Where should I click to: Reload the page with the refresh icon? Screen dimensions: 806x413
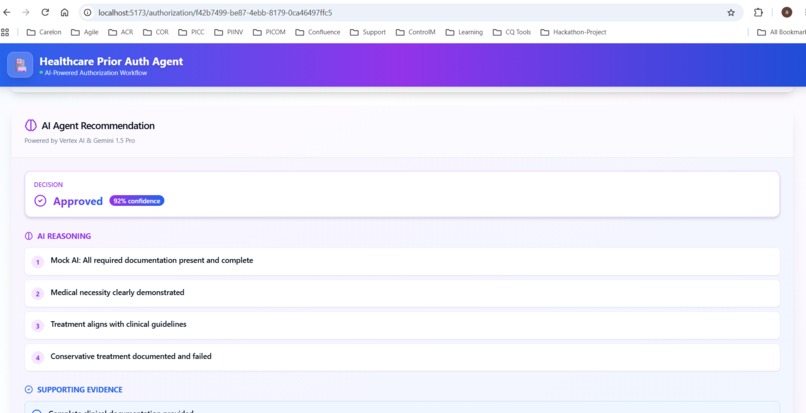45,12
